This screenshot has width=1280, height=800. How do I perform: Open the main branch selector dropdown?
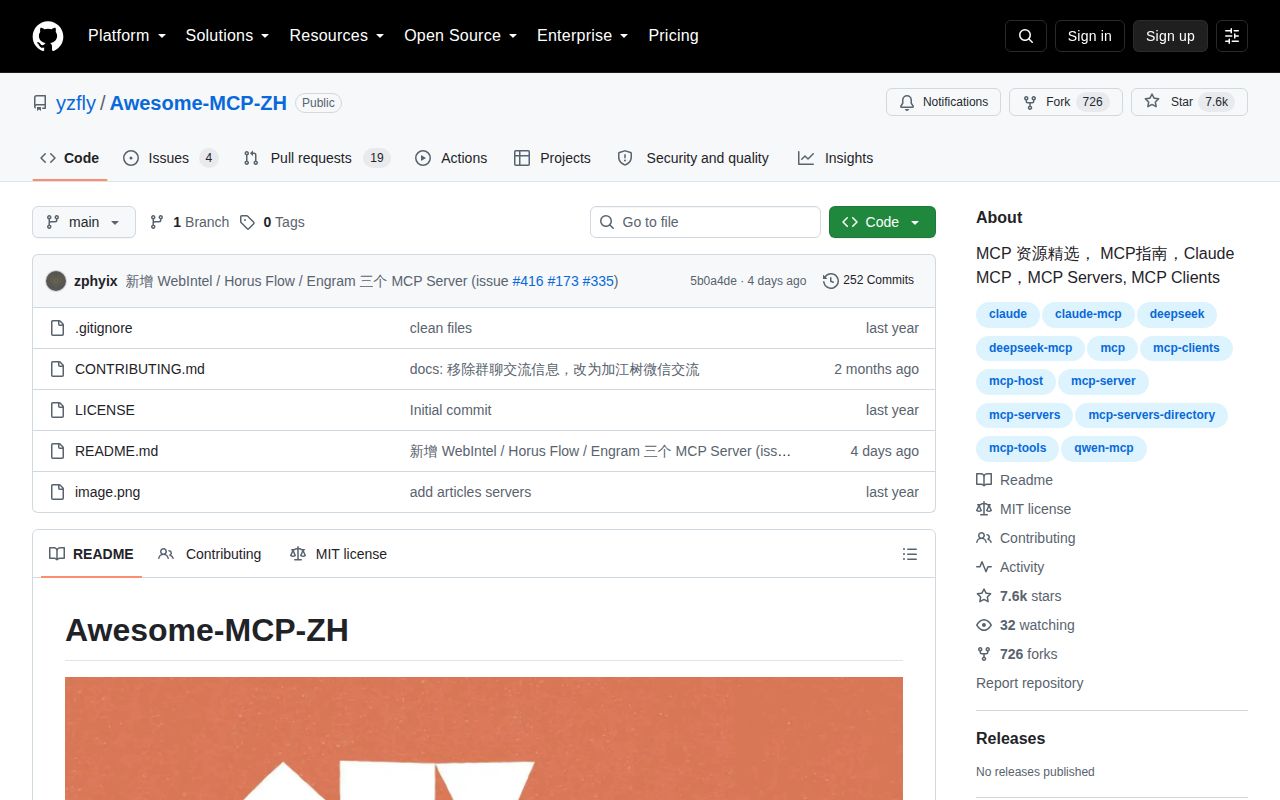coord(84,222)
